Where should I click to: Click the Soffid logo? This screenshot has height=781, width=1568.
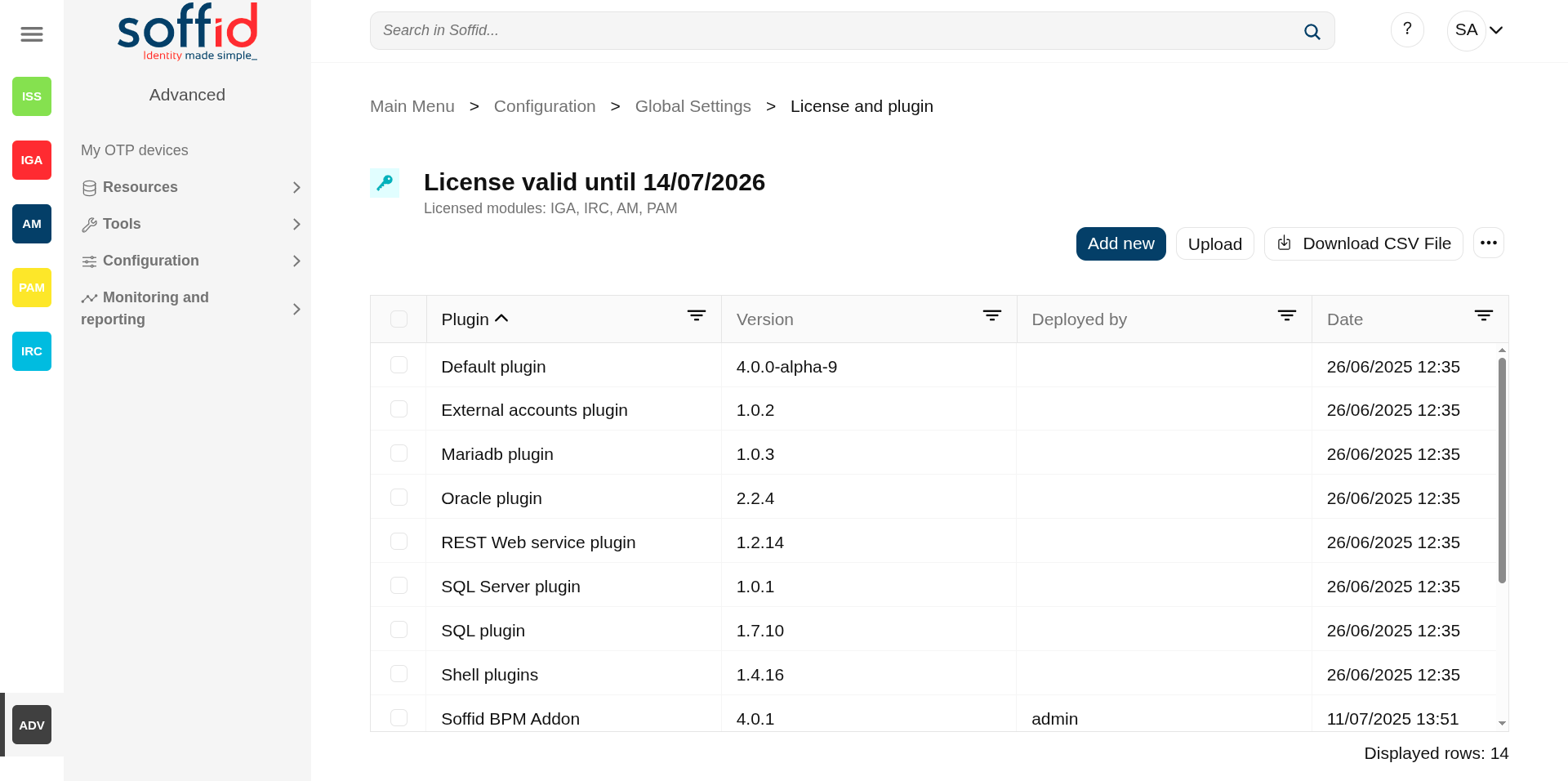pyautogui.click(x=188, y=32)
